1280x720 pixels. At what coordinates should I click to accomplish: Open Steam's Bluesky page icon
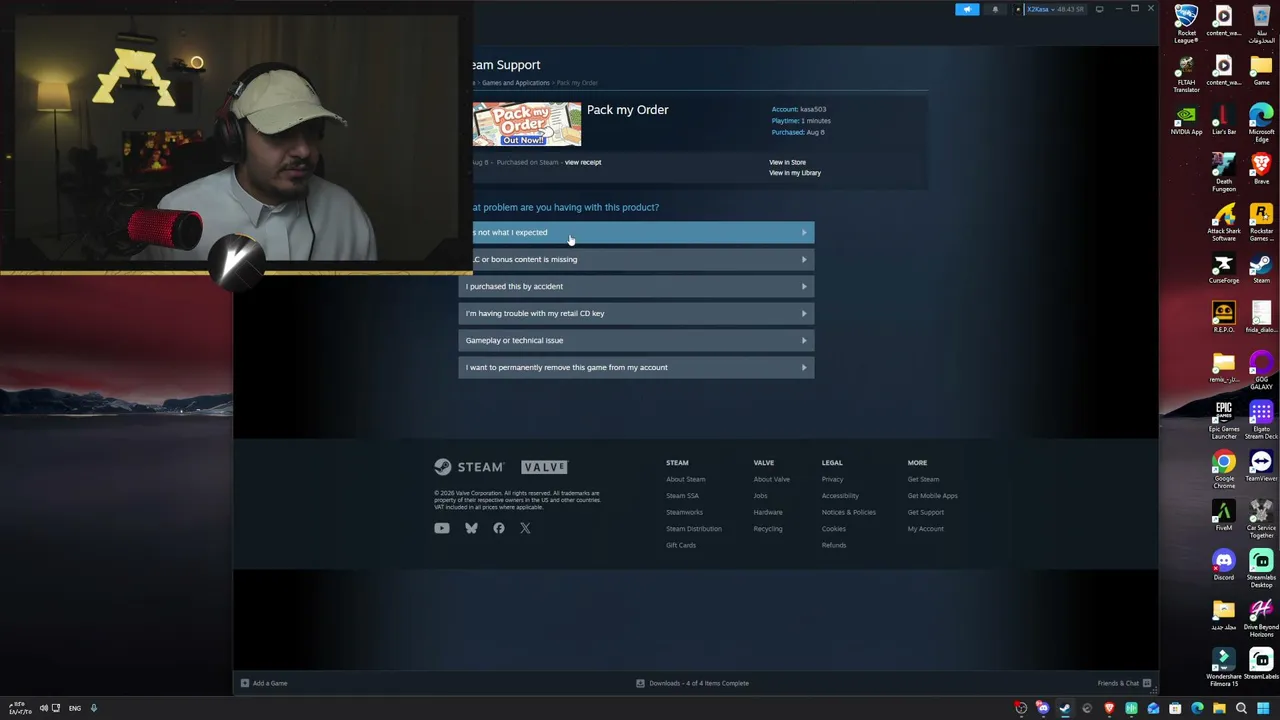click(471, 528)
